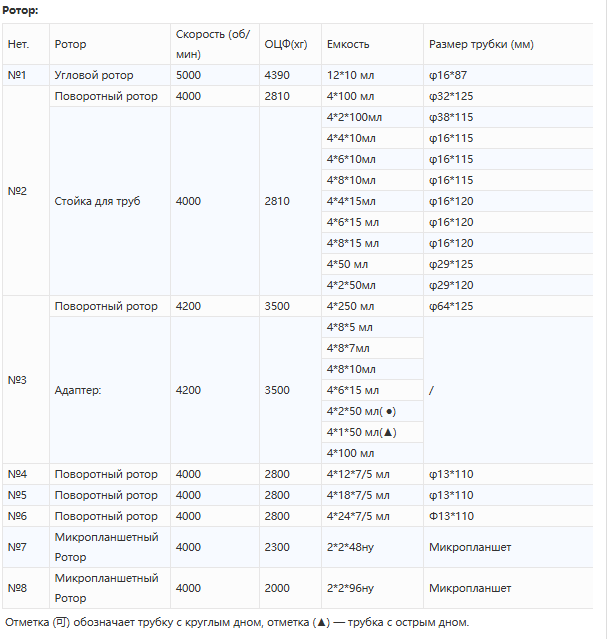610x639 pixels.
Task: Select the "φ38*115" tube size cell
Action: point(451,117)
